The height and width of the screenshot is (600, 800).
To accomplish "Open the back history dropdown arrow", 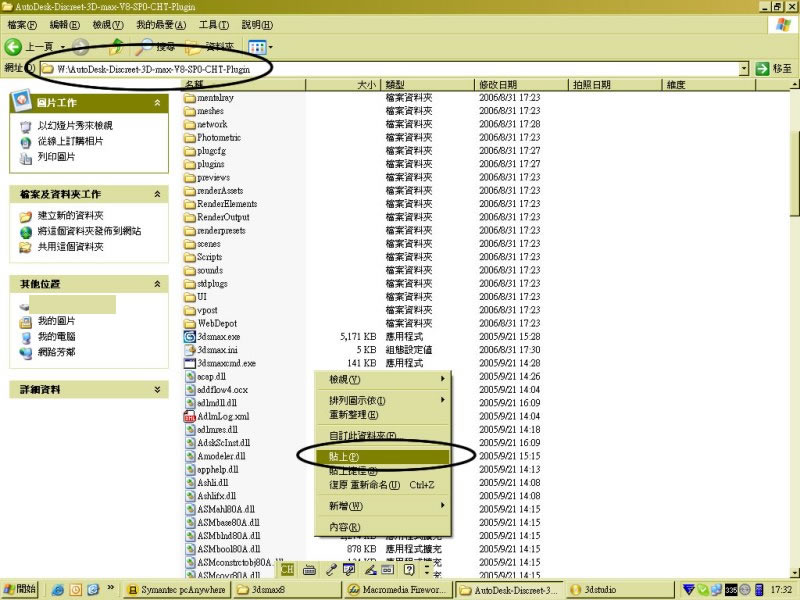I will (63, 47).
